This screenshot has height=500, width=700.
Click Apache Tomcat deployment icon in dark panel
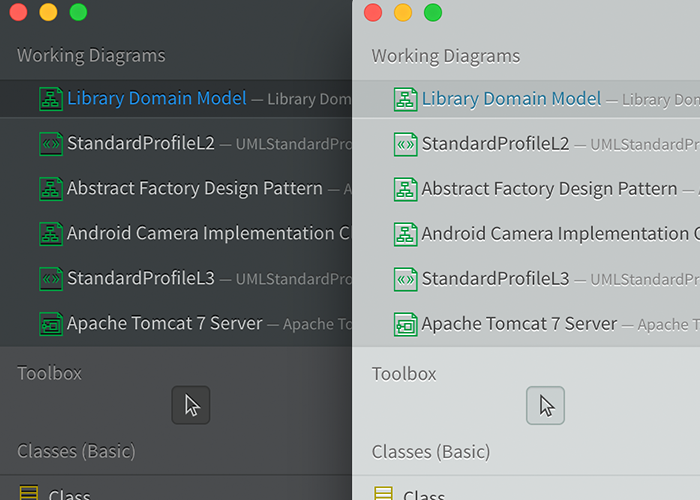pyautogui.click(x=51, y=324)
